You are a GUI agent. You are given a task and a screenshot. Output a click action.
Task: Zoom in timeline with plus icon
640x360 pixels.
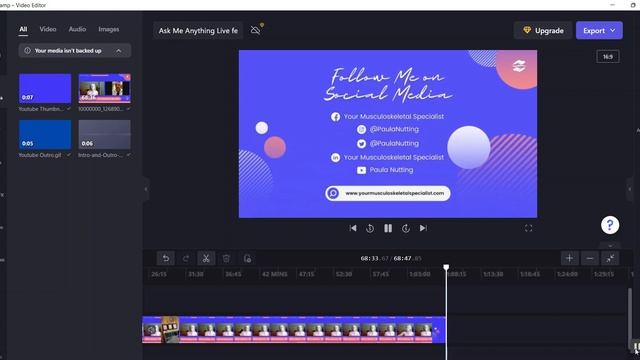569,258
